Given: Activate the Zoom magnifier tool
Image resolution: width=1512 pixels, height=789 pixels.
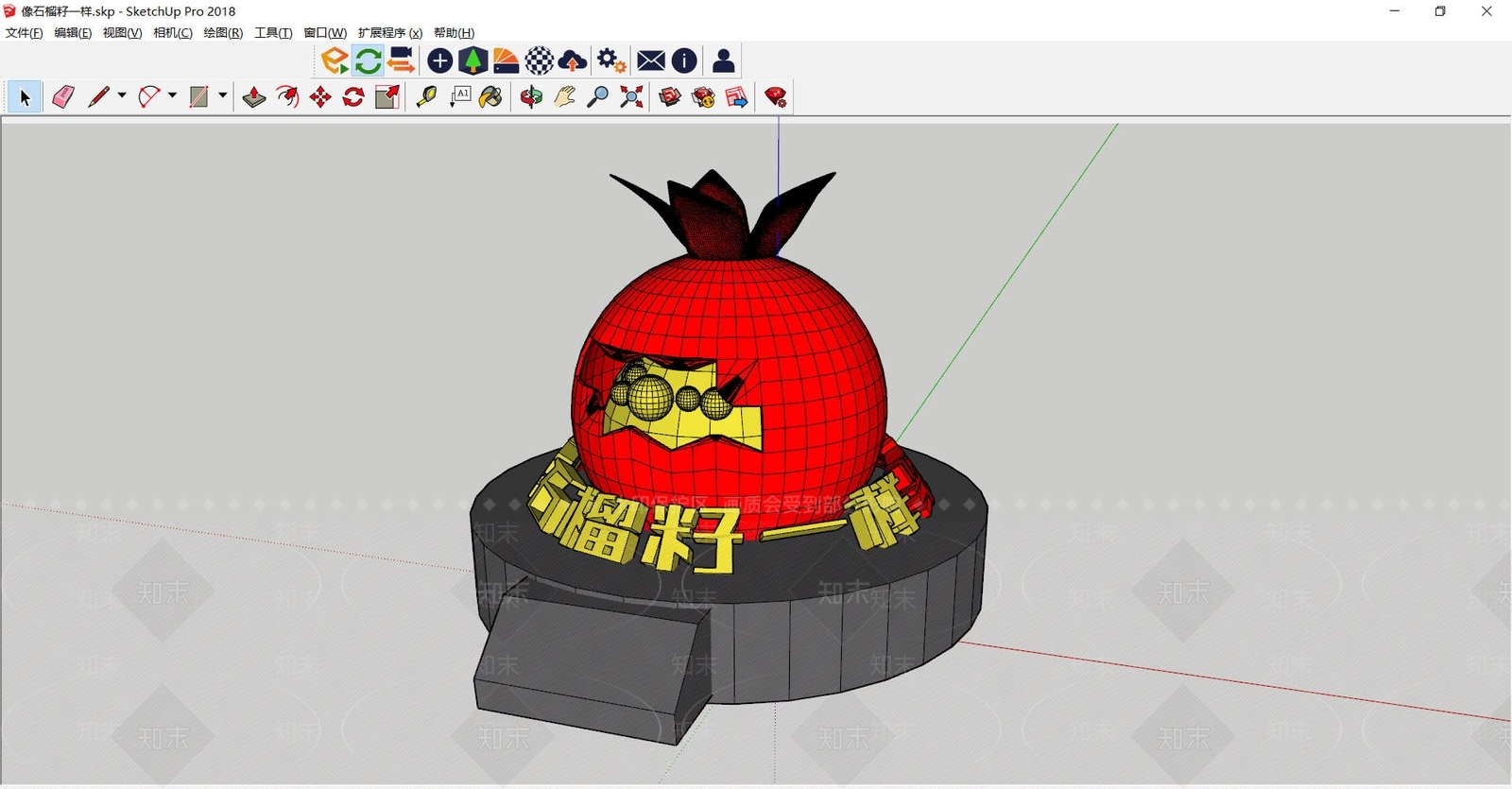Looking at the screenshot, I should [x=597, y=96].
